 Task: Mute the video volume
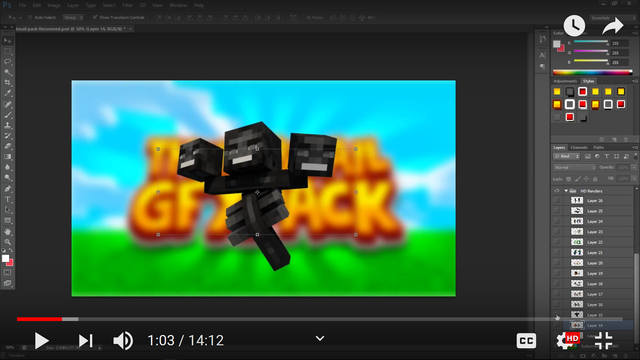coord(123,340)
